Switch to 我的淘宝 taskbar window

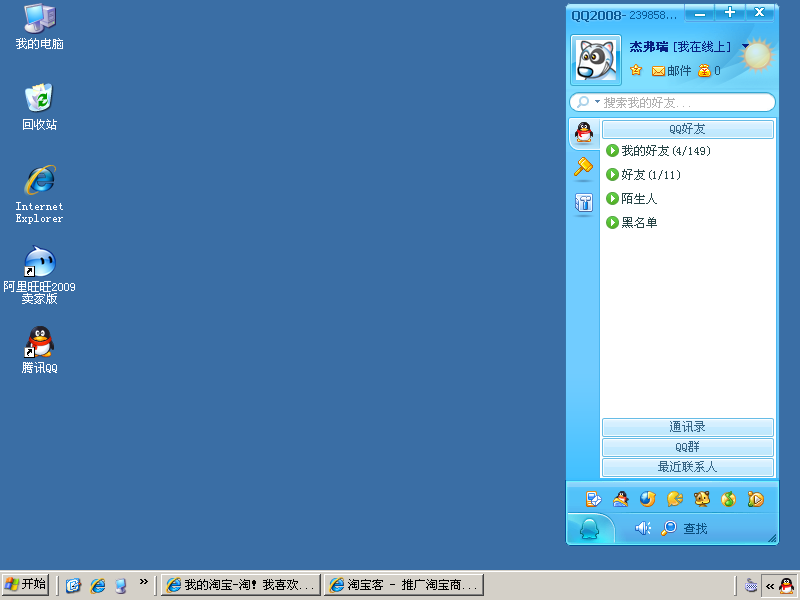click(241, 585)
